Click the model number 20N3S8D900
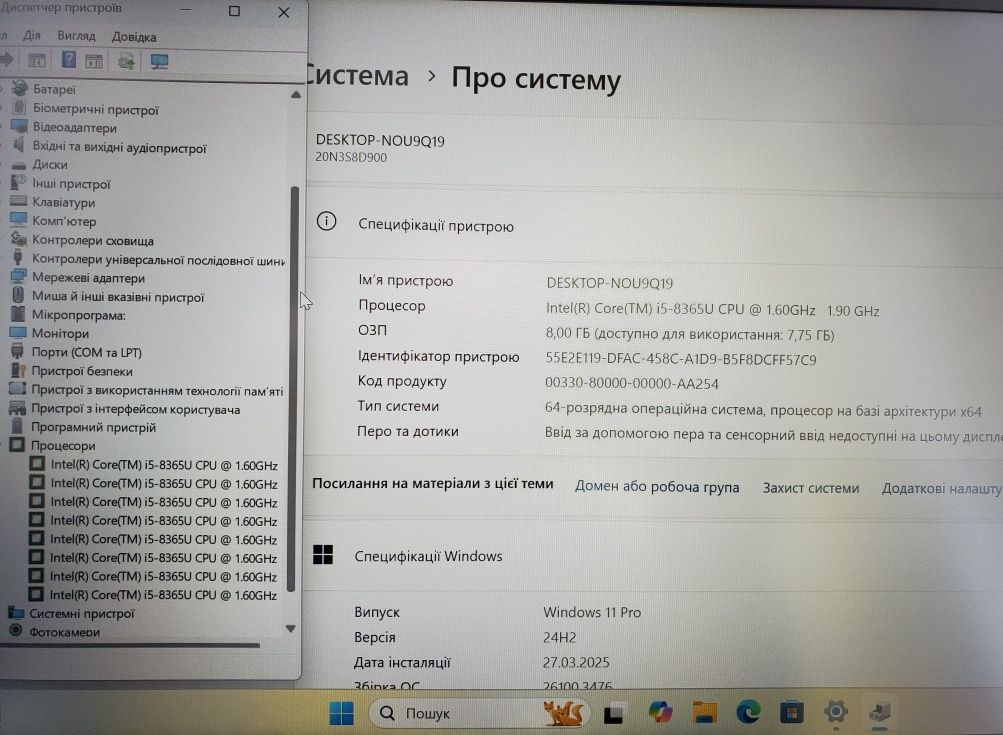The image size is (1003, 735). click(x=351, y=157)
